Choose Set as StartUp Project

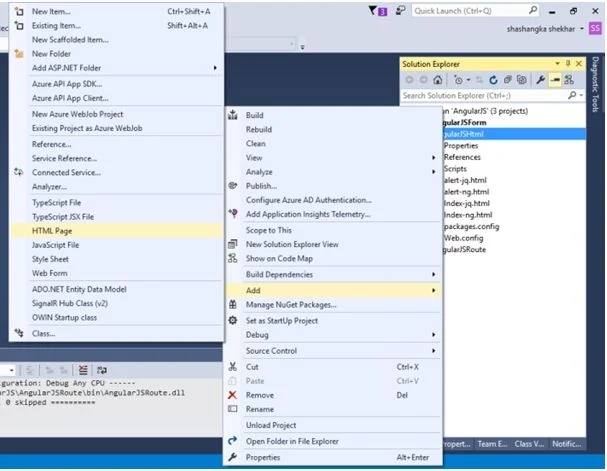(x=333, y=320)
